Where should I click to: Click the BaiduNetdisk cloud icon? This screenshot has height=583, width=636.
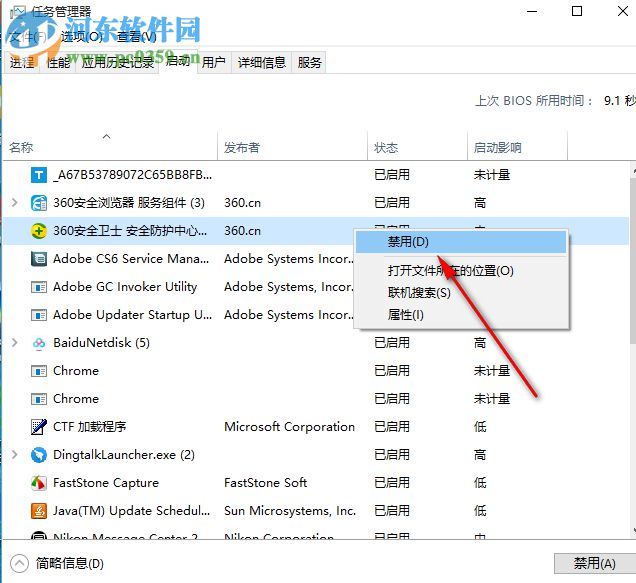point(39,343)
